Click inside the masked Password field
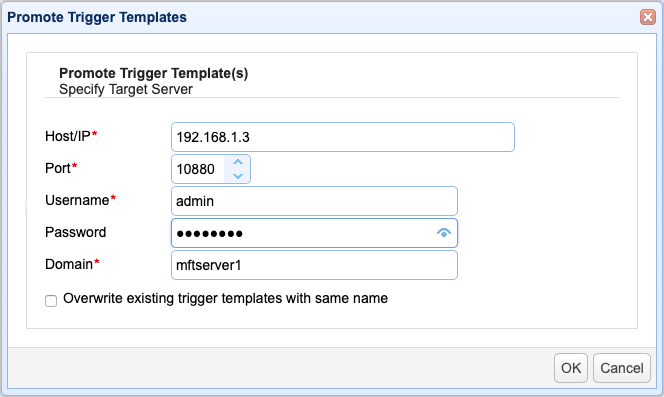Viewport: 664px width, 397px height. [x=303, y=233]
